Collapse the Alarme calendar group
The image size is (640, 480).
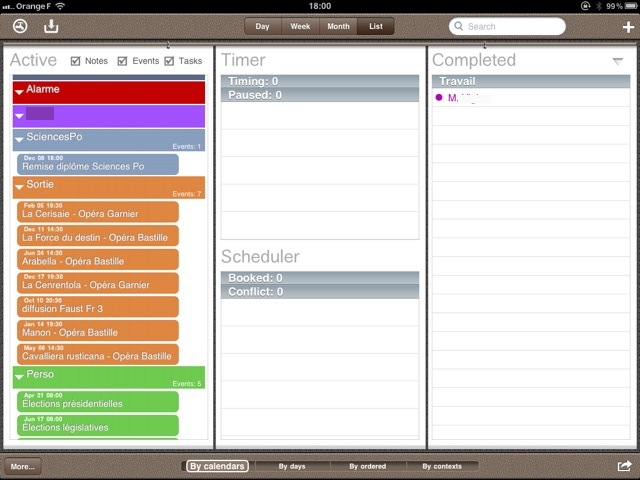[x=19, y=92]
